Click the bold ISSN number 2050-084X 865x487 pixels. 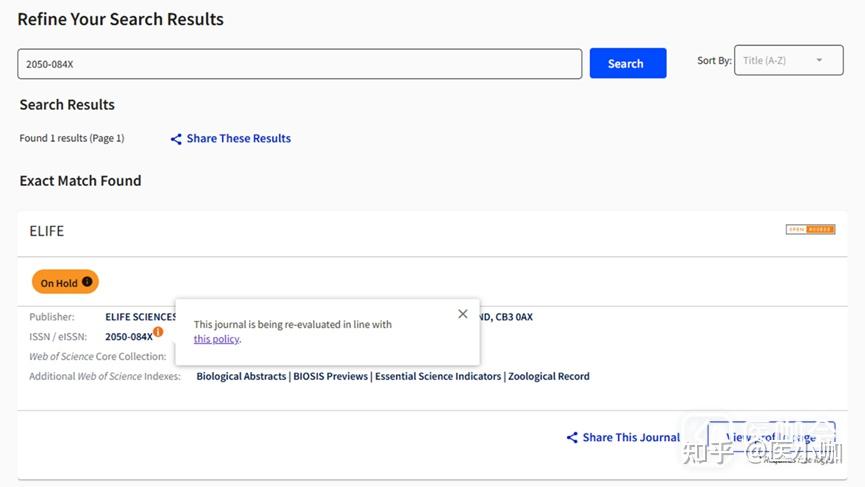pos(128,337)
